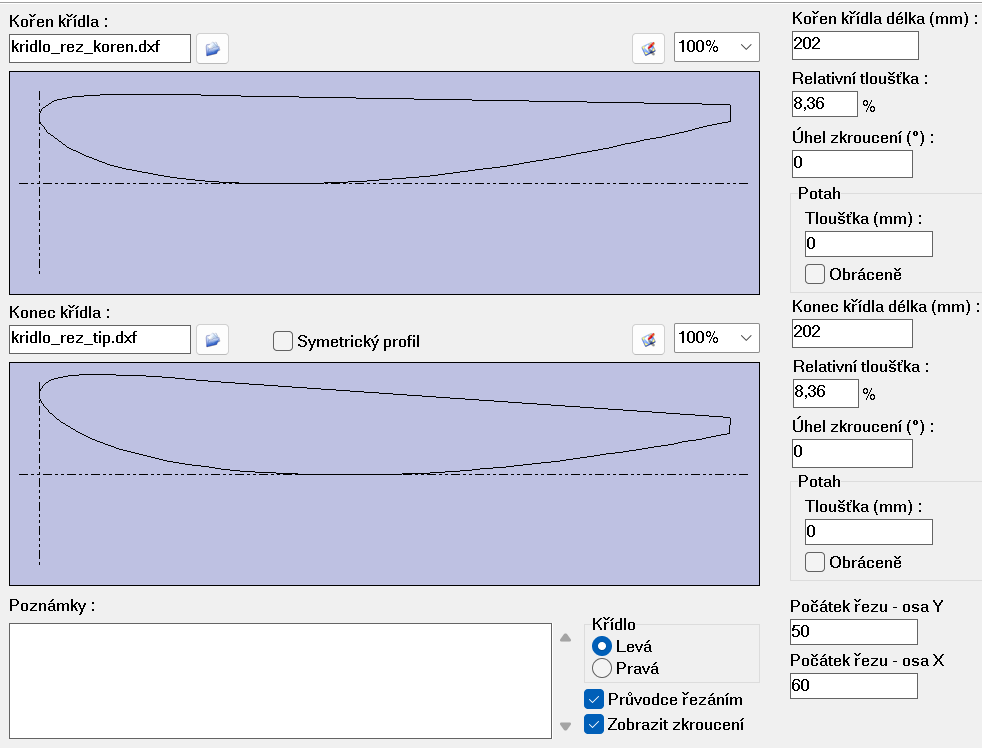Open the wing root 100% zoom dropdown
This screenshot has height=748, width=982.
(x=716, y=47)
